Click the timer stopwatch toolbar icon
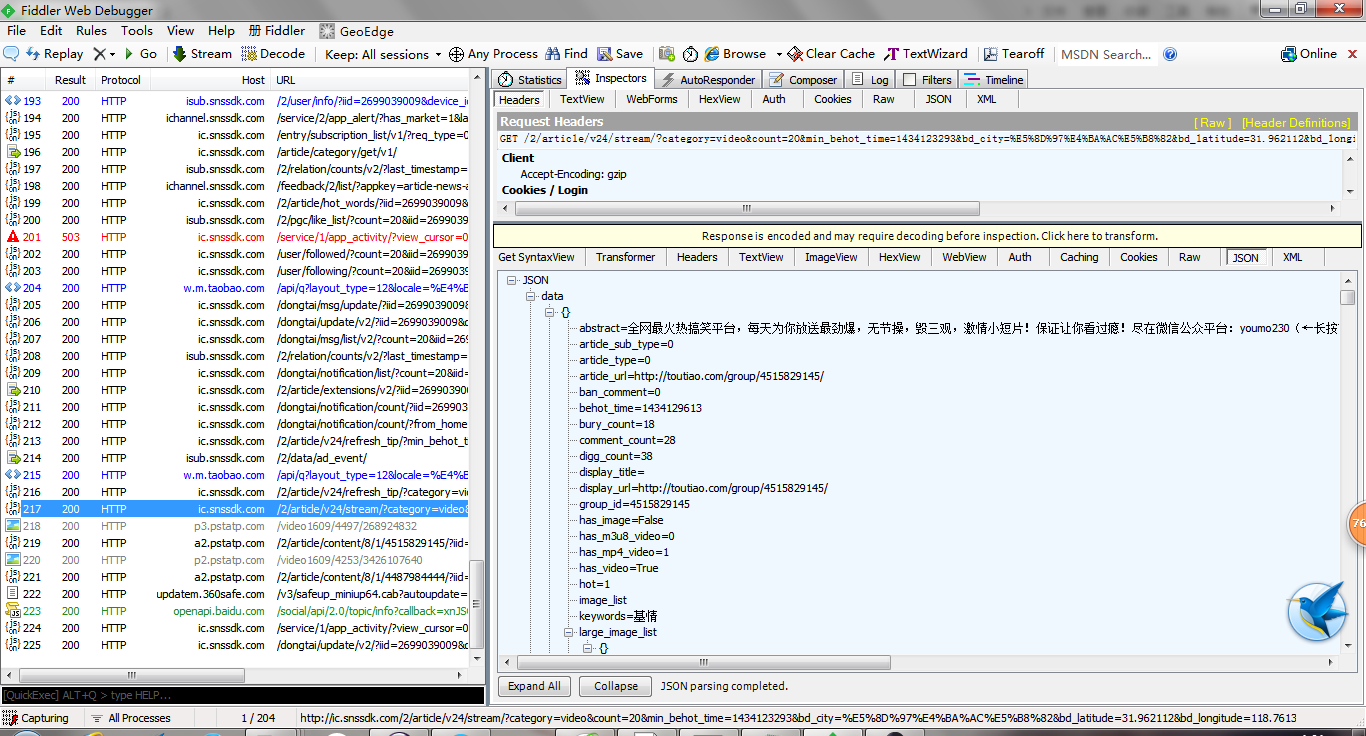Image resolution: width=1366 pixels, height=736 pixels. click(690, 54)
